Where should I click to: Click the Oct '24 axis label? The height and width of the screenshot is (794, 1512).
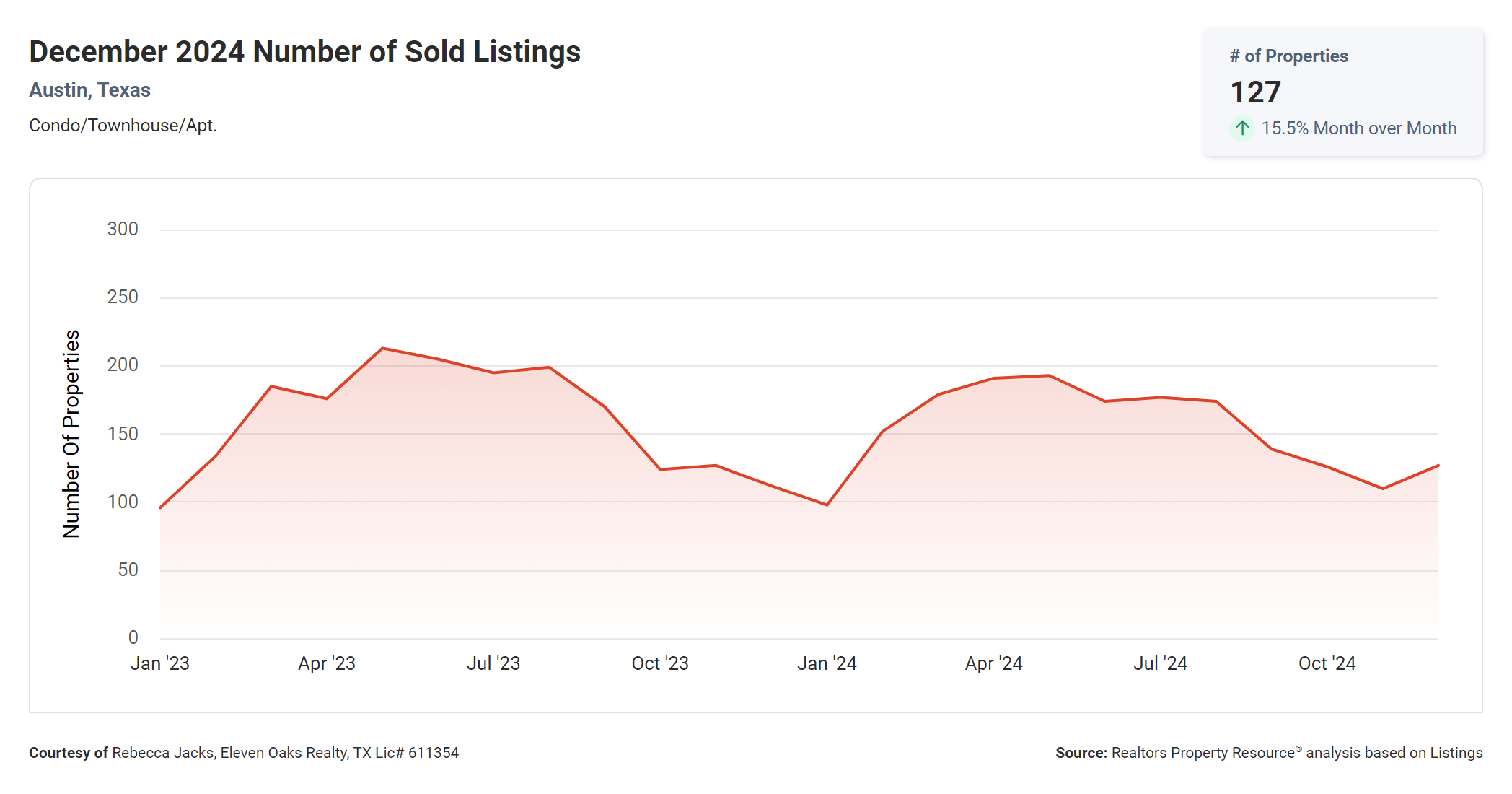click(1327, 663)
